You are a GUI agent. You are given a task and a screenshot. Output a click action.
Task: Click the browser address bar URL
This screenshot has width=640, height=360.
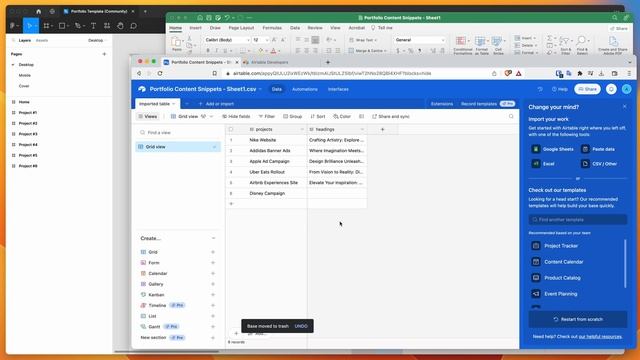pos(332,73)
